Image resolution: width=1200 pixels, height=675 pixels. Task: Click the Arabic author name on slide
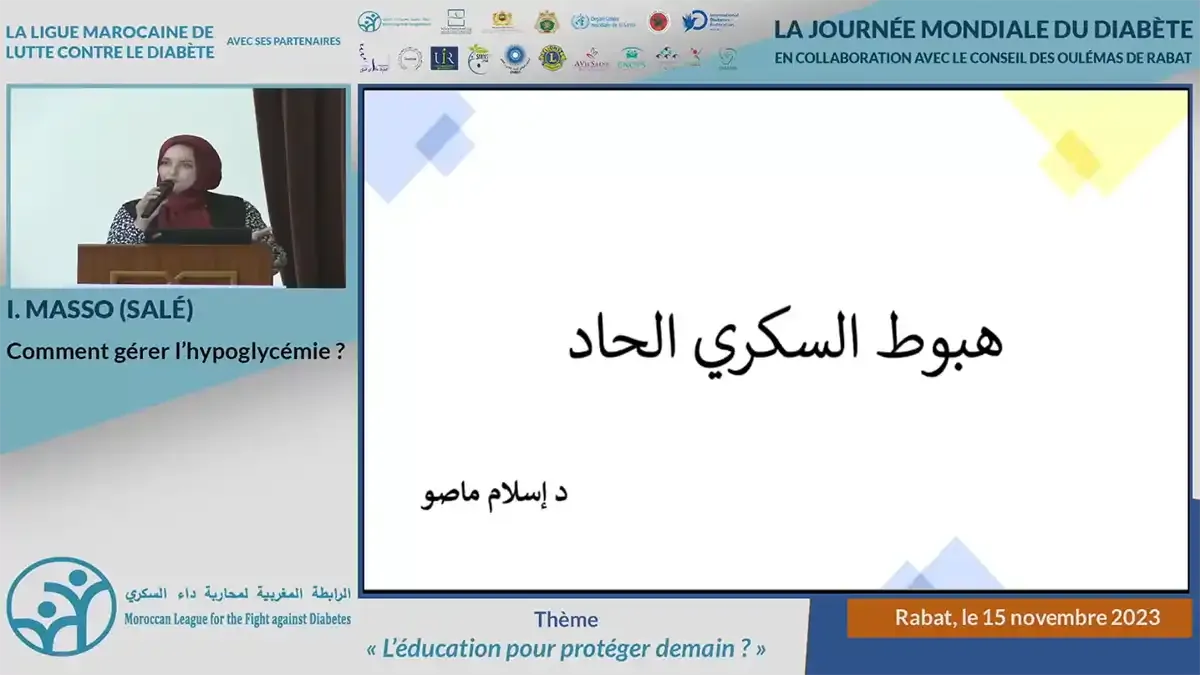pyautogui.click(x=493, y=493)
